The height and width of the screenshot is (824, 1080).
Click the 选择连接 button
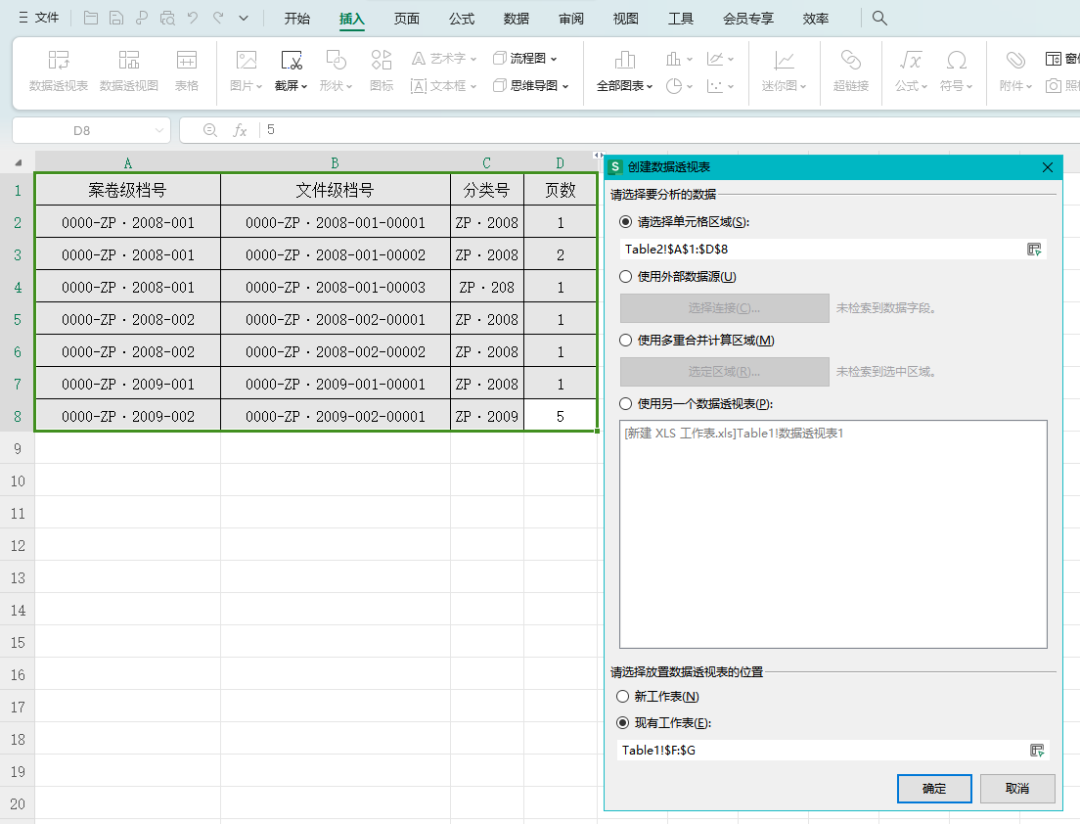(x=725, y=308)
